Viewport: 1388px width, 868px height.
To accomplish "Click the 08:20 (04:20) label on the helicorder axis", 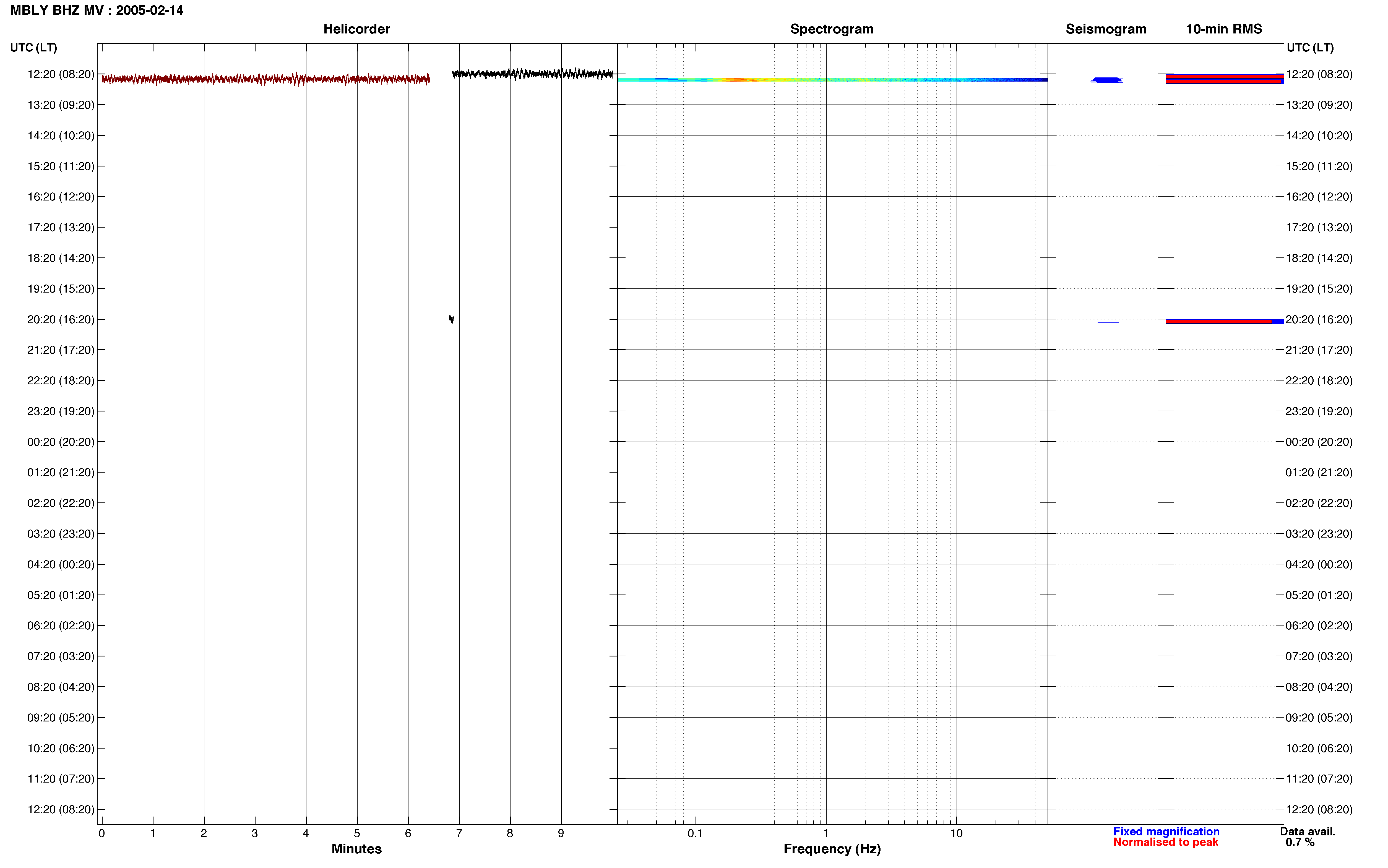I will pos(61,687).
